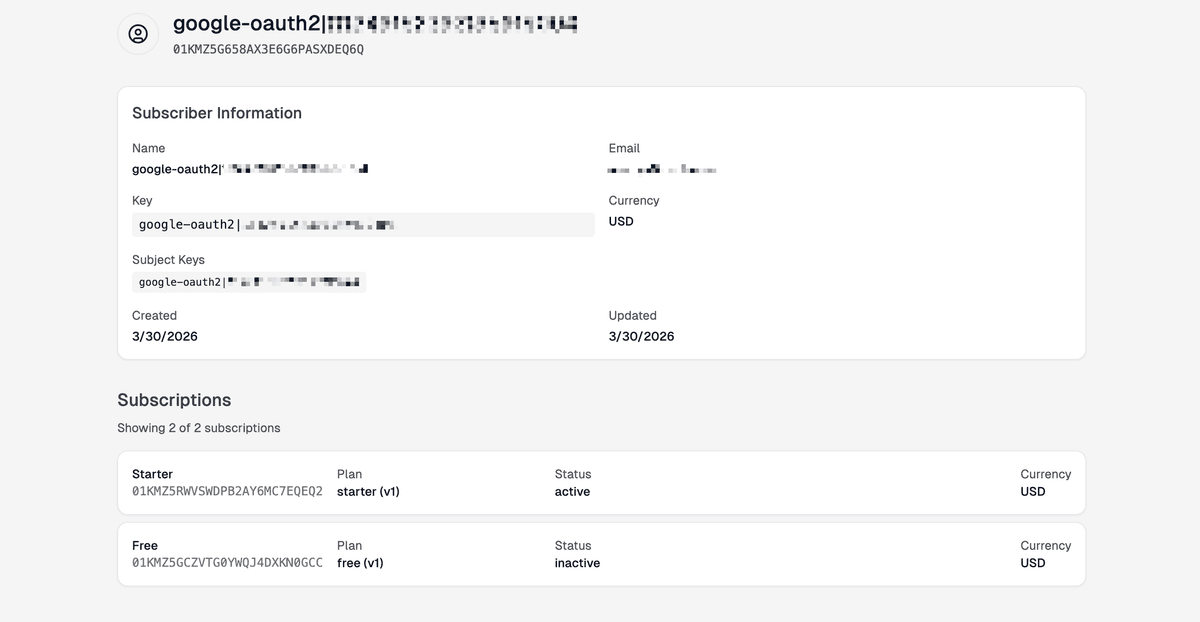Select the Free subscription ID
Viewport: 1200px width, 622px height.
(x=227, y=563)
